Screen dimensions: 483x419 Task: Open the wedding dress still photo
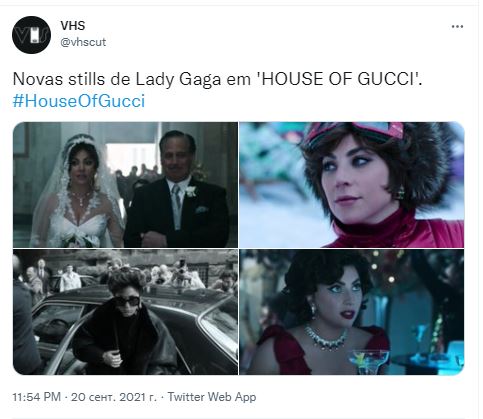coord(125,185)
